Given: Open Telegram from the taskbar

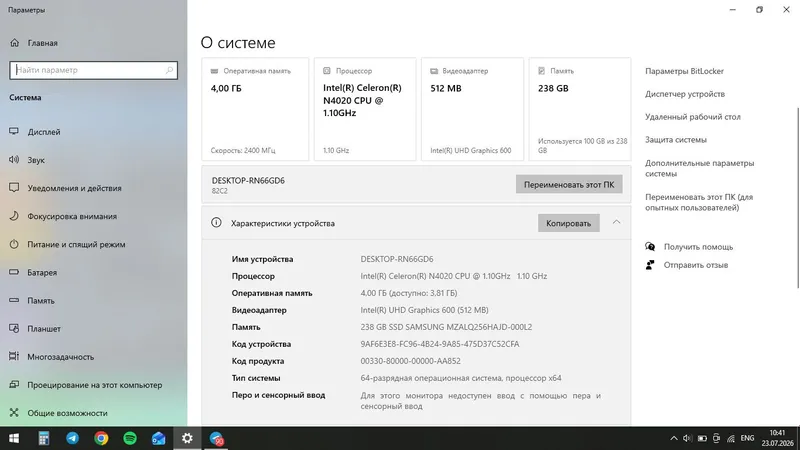Looking at the screenshot, I should pyautogui.click(x=72, y=438).
